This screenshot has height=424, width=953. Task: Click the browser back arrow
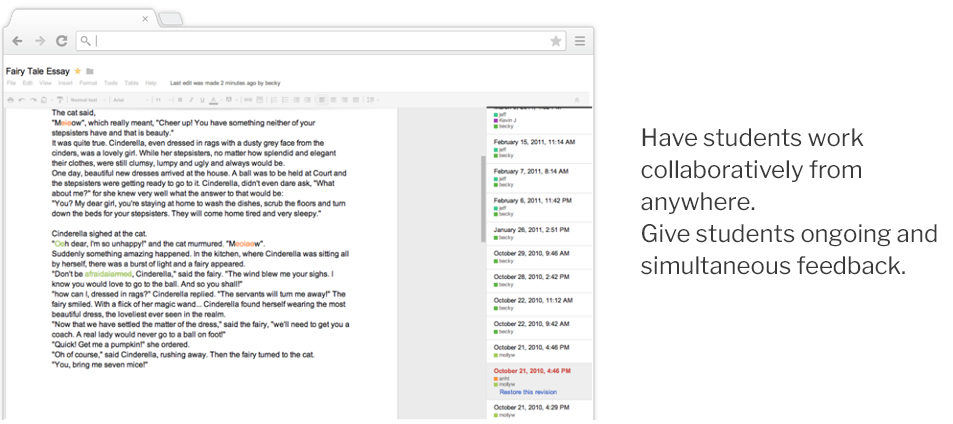point(18,41)
